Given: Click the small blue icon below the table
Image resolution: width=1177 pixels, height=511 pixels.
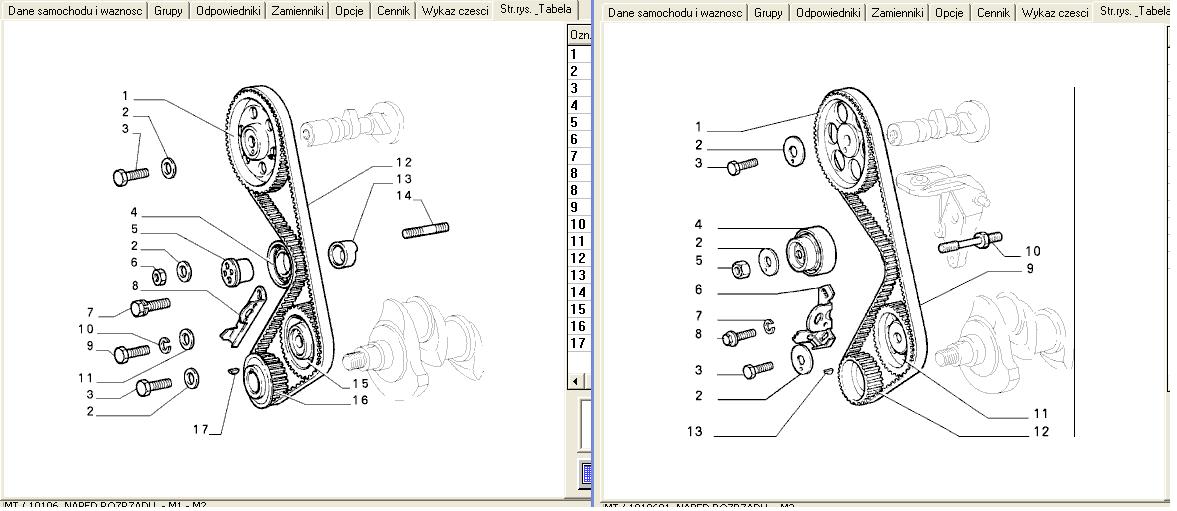Looking at the screenshot, I should pyautogui.click(x=587, y=472).
